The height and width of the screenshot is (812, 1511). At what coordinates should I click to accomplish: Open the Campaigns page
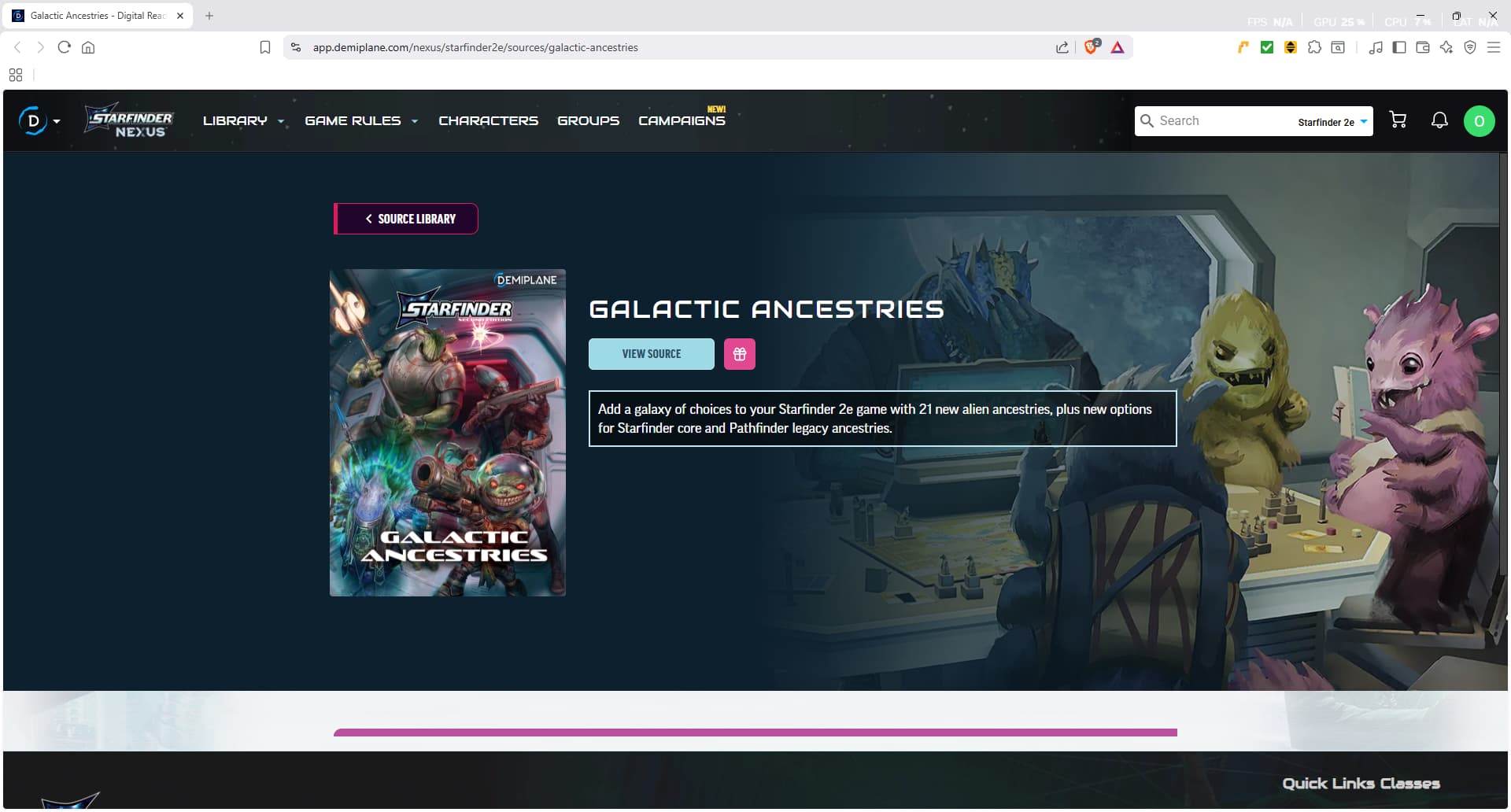[682, 121]
